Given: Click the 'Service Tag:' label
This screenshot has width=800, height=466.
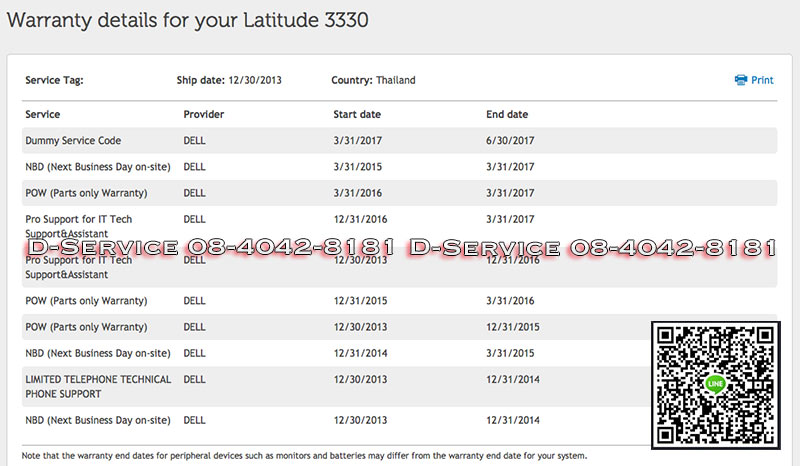Looking at the screenshot, I should click(54, 80).
